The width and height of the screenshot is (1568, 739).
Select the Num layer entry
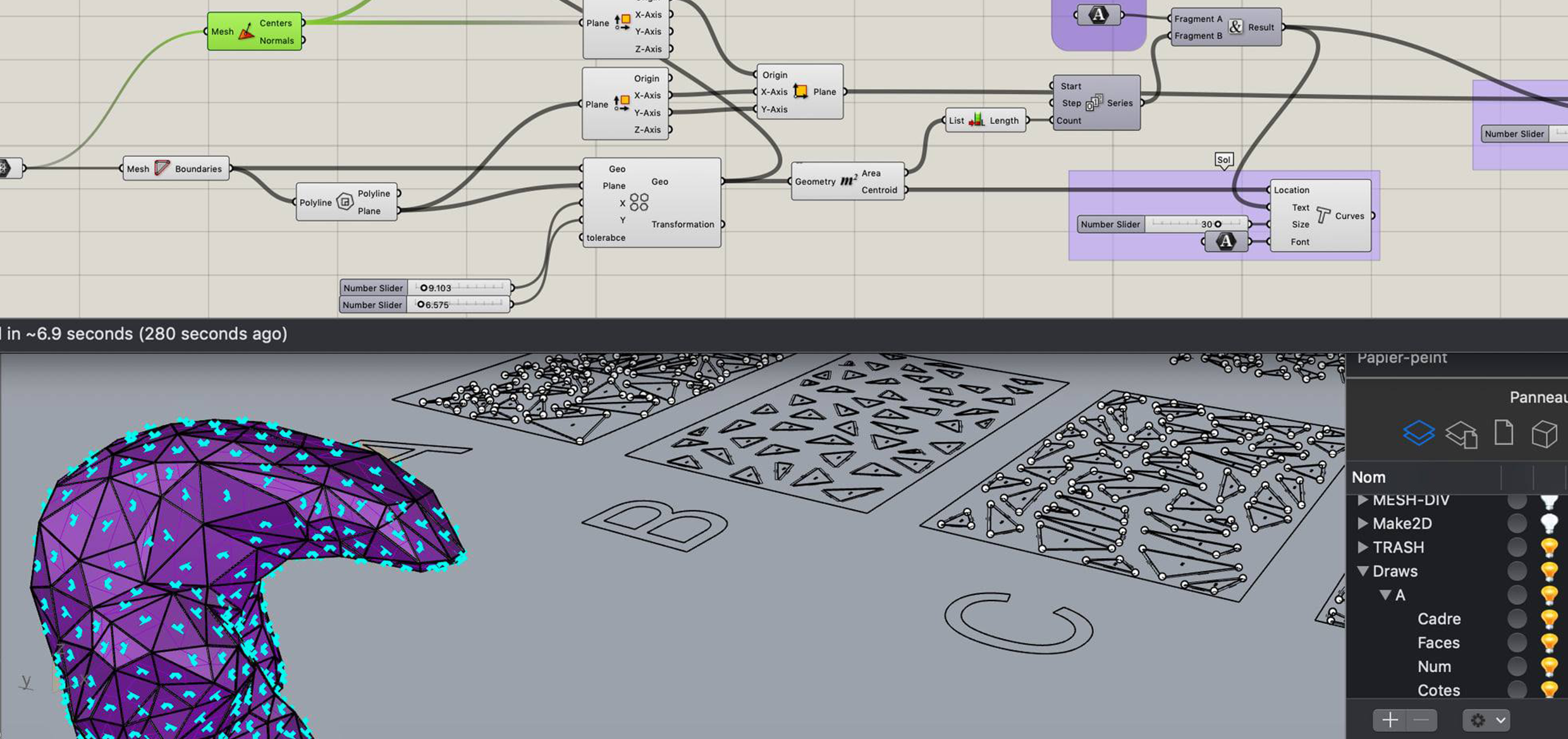pos(1433,667)
